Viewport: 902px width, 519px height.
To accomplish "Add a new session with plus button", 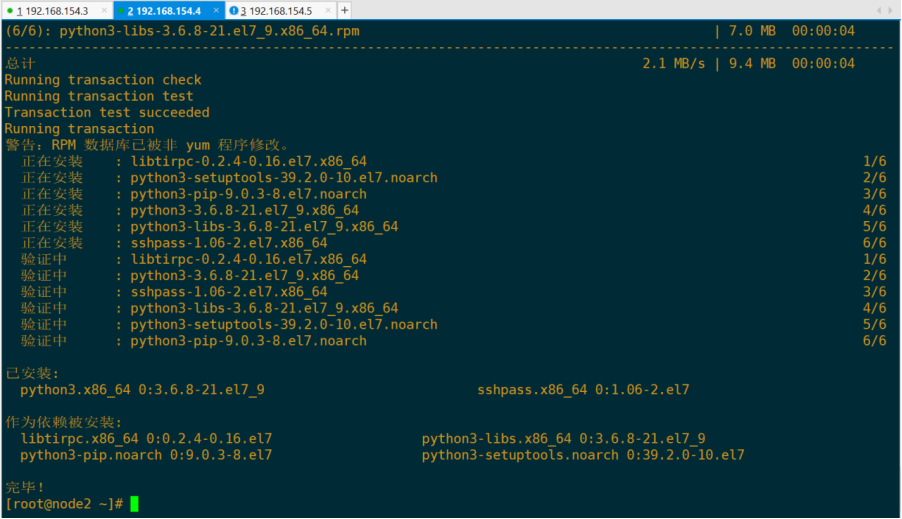I will click(345, 10).
